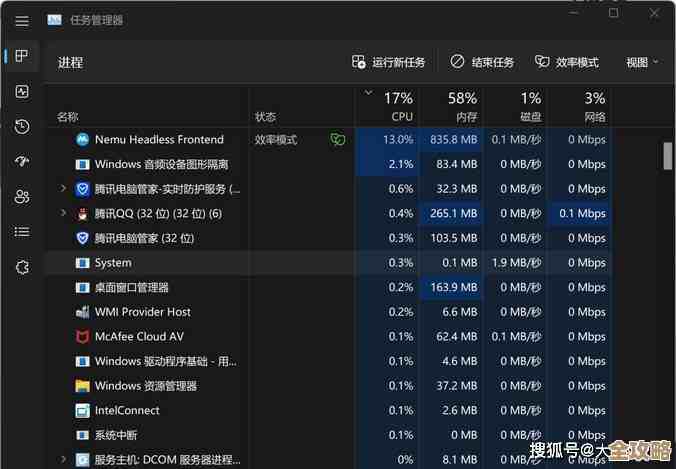Click the 进程 page heading
This screenshot has height=469, width=676.
coord(70,63)
